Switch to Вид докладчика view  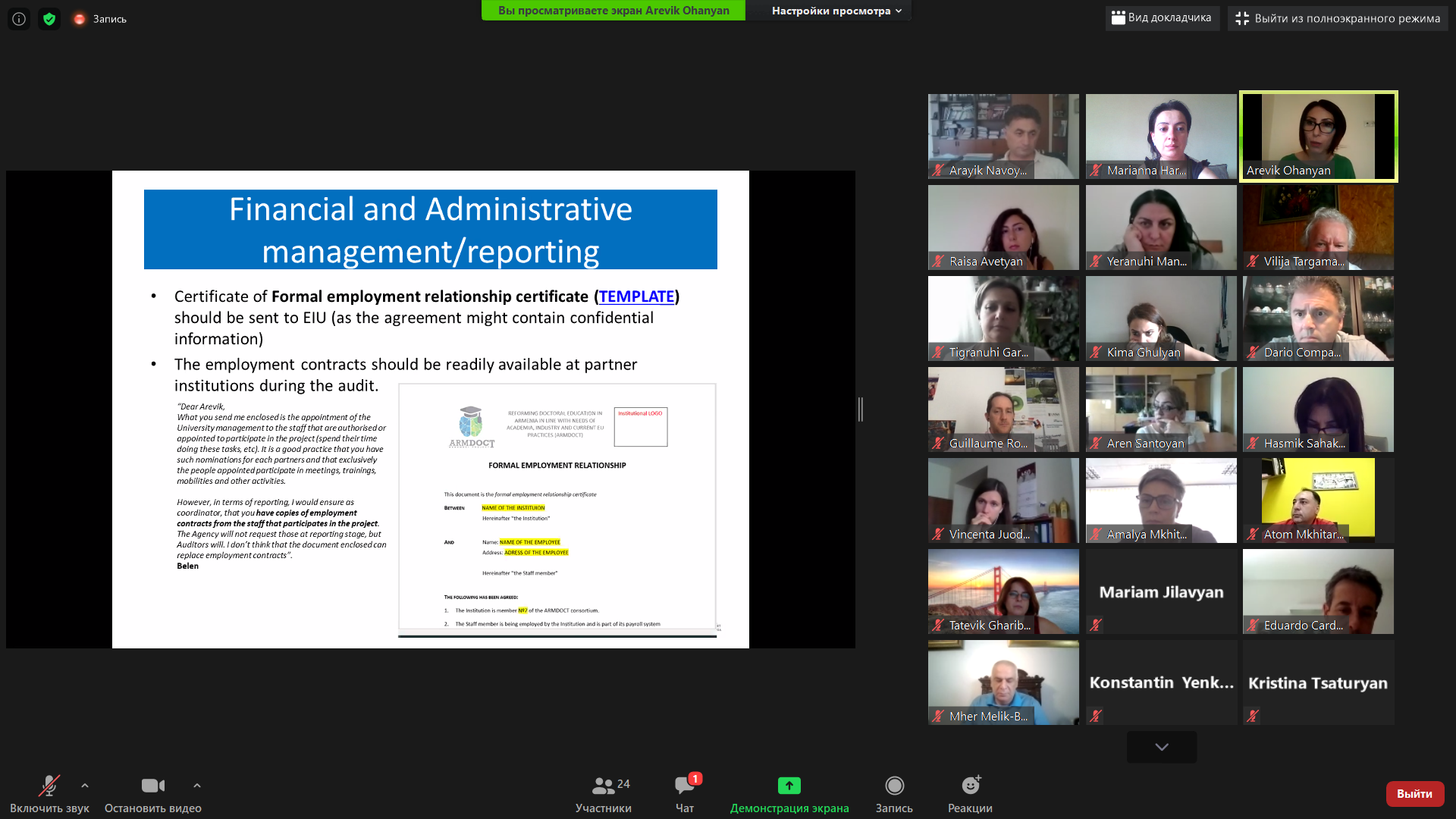tap(1162, 18)
